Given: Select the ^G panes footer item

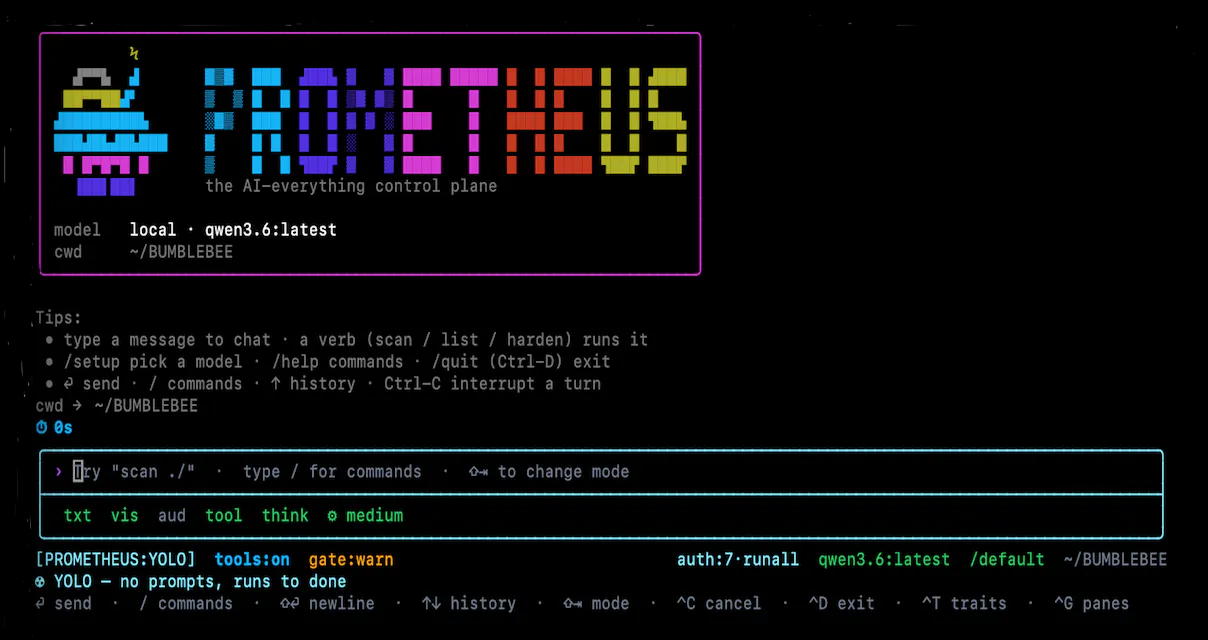Looking at the screenshot, I should (x=1091, y=604).
